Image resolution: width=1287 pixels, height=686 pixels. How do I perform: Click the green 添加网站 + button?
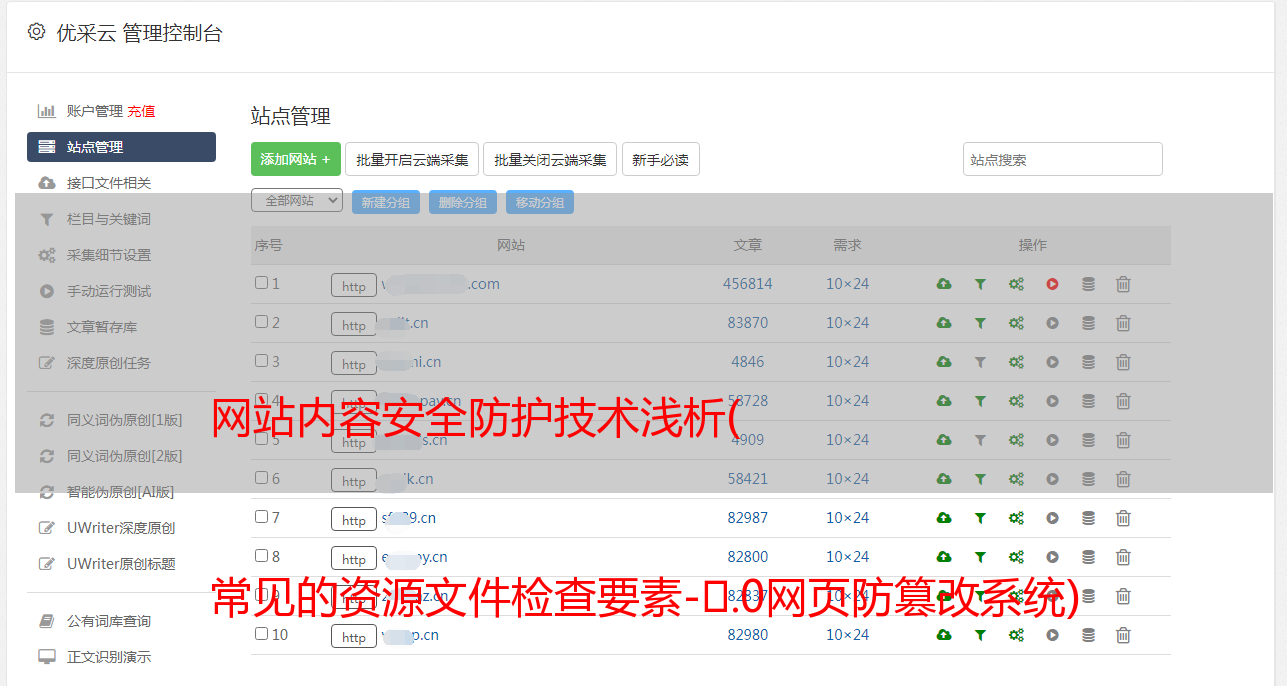pos(296,159)
